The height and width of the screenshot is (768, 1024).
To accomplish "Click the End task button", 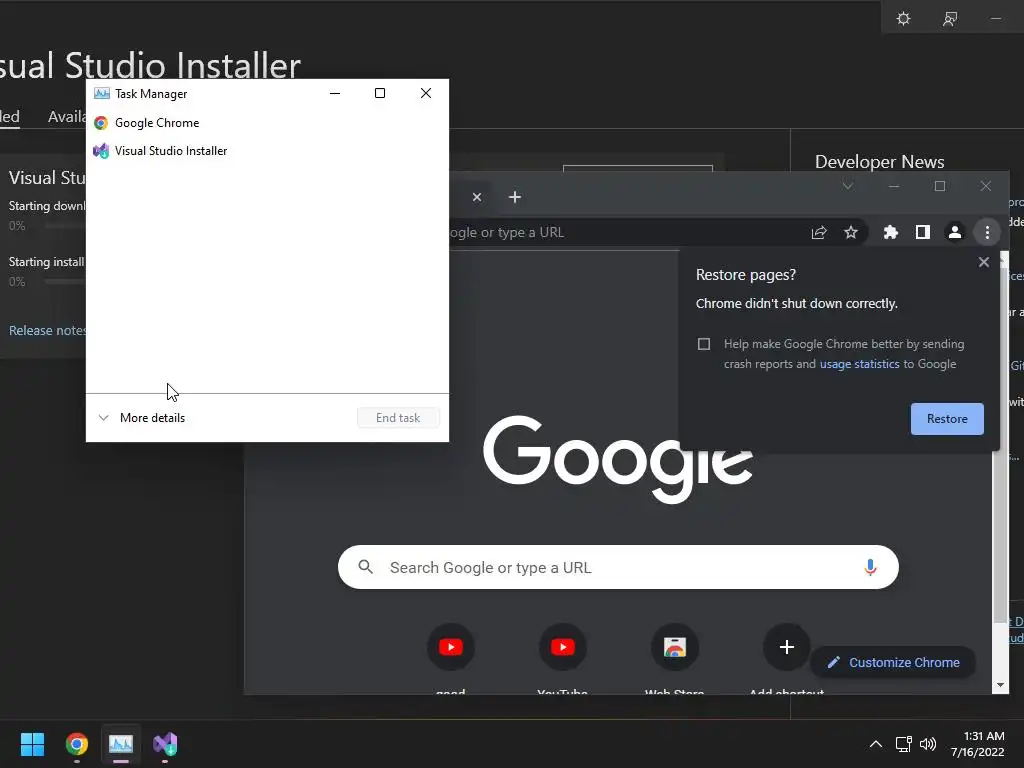I will point(398,418).
